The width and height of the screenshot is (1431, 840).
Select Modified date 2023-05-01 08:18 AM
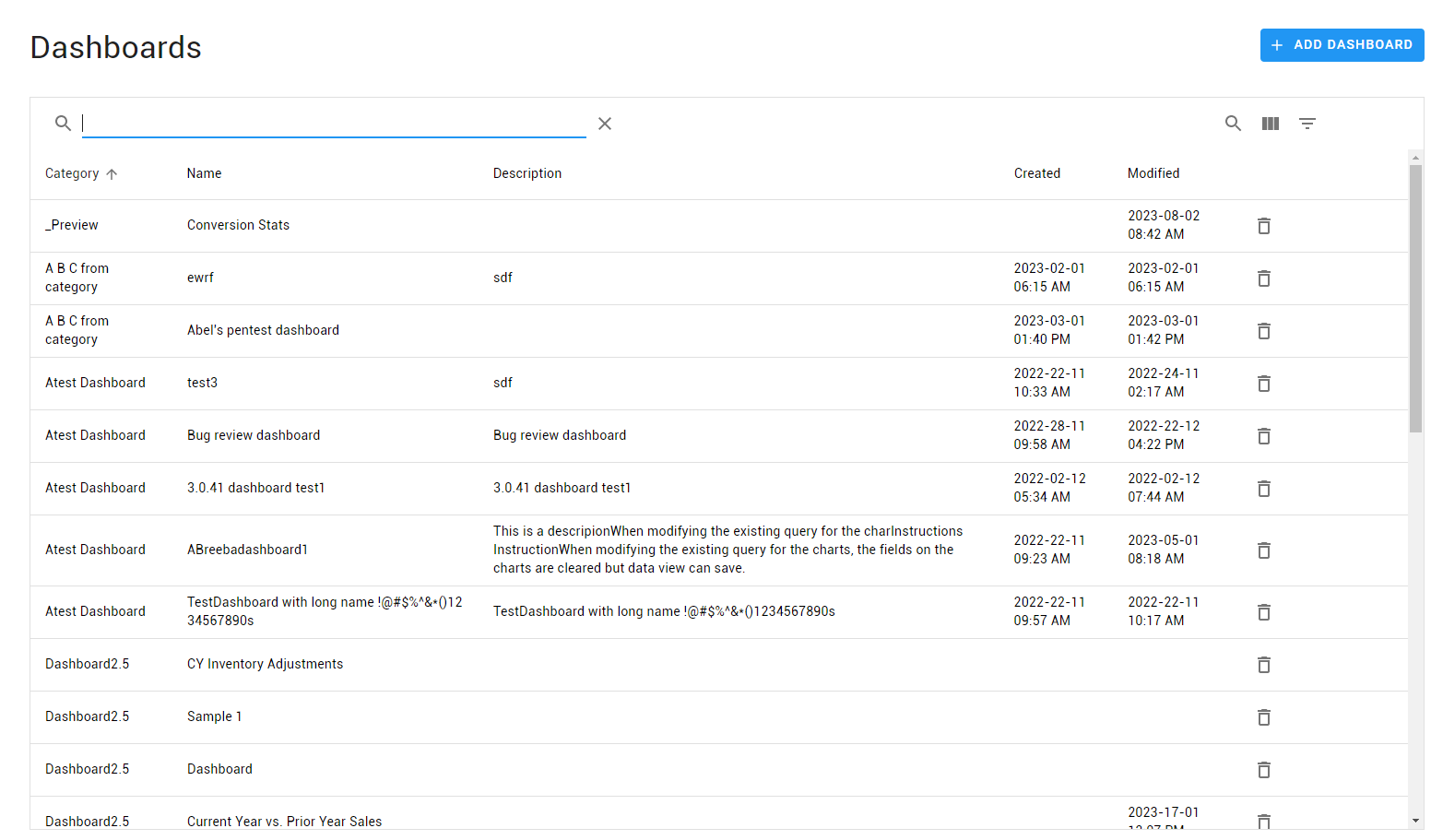click(1164, 550)
